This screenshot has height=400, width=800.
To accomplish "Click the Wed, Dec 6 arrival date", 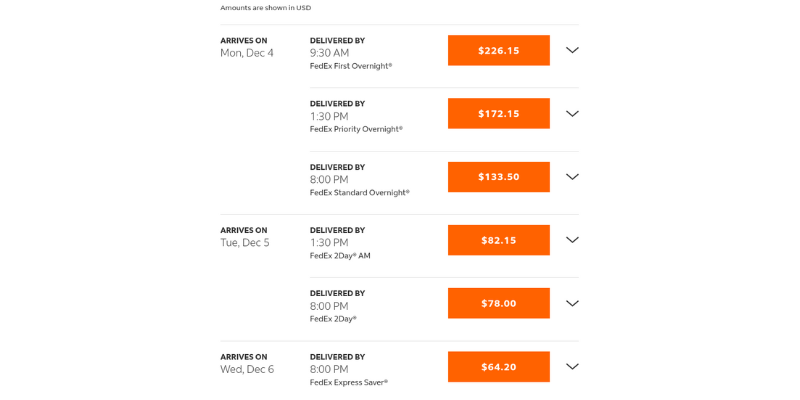I will tap(246, 369).
